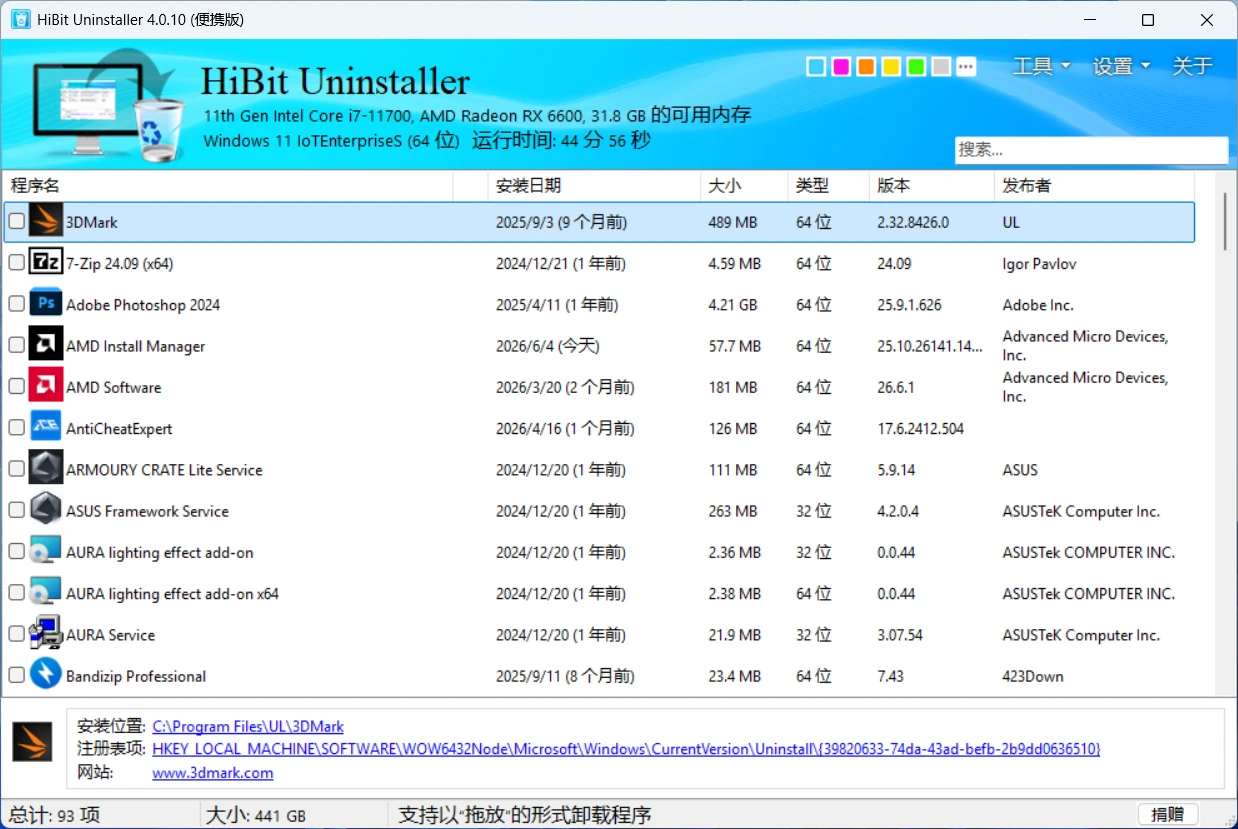Screen dimensions: 1238x829
Task: Tick the AMD Software checkbox
Action: pos(16,387)
